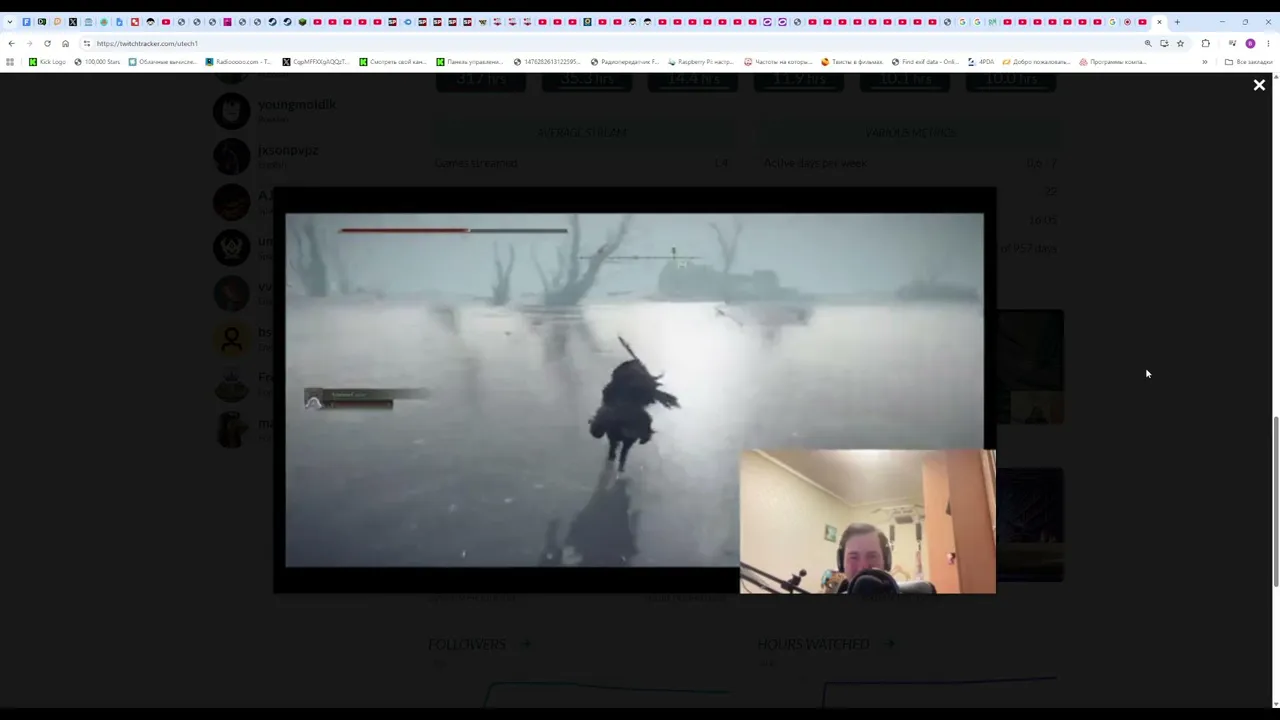The image size is (1280, 720).
Task: Click the streamer webcam overlay
Action: pyautogui.click(x=868, y=521)
